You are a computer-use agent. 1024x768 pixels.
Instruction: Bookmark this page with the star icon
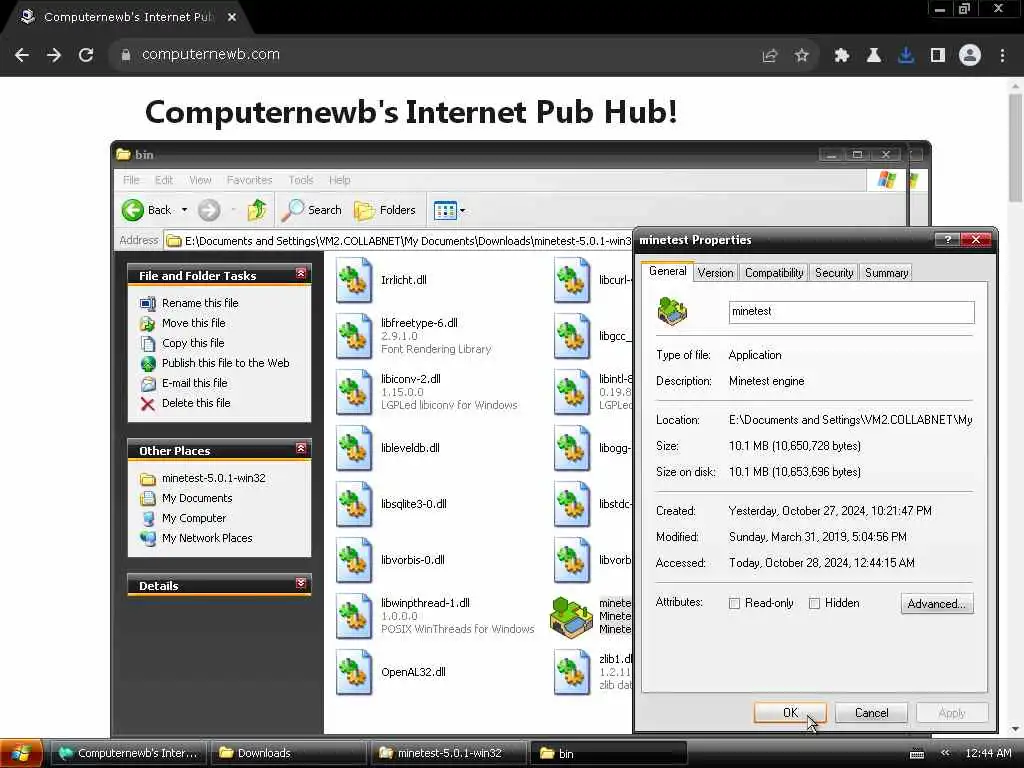coord(802,56)
